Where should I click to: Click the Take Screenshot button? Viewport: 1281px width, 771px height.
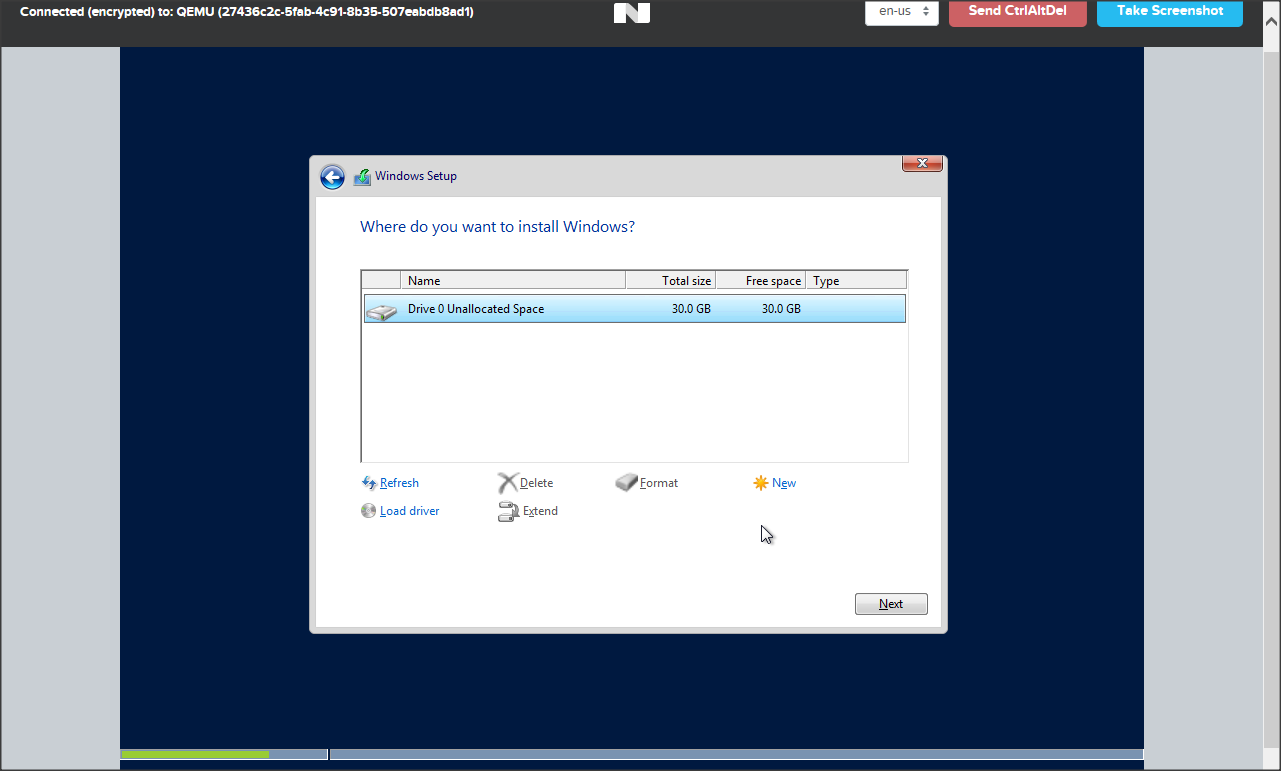tap(1169, 12)
